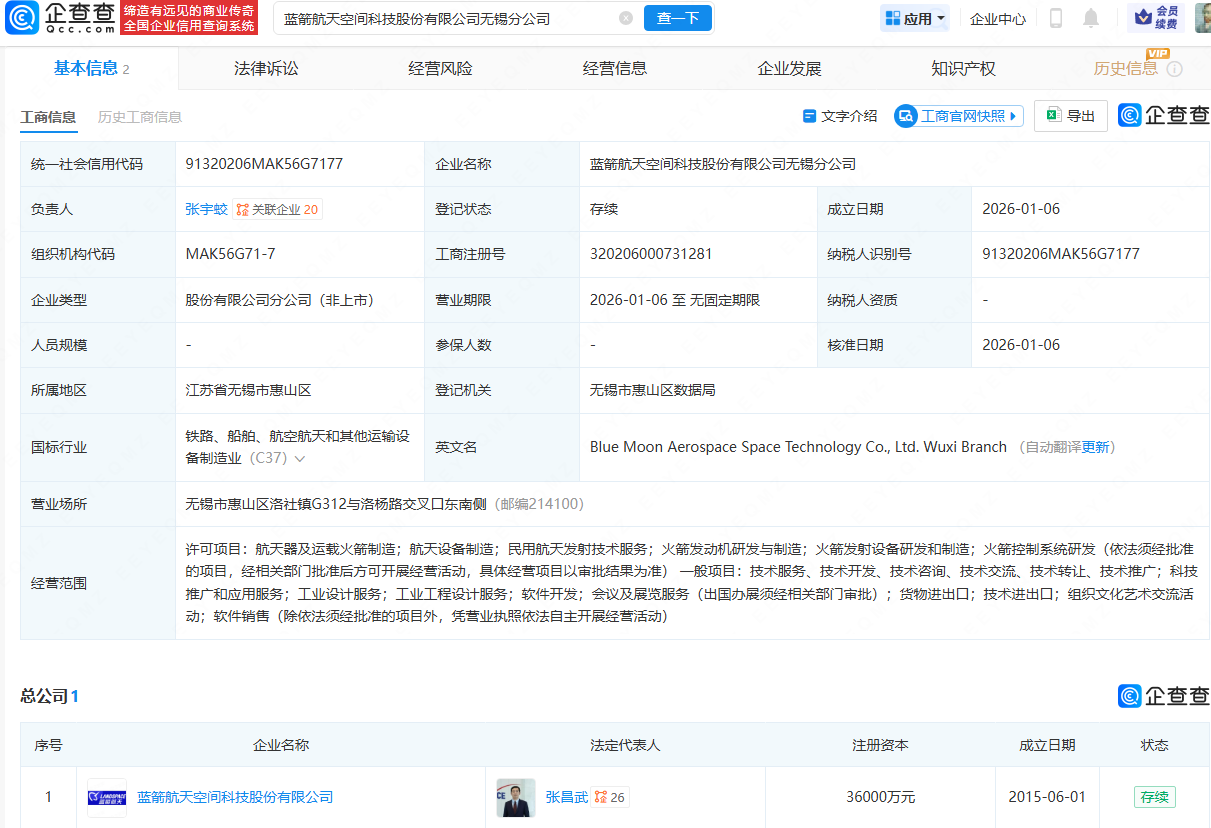The width and height of the screenshot is (1211, 828).
Task: Expand the 应用 apps dropdown
Action: click(x=915, y=18)
